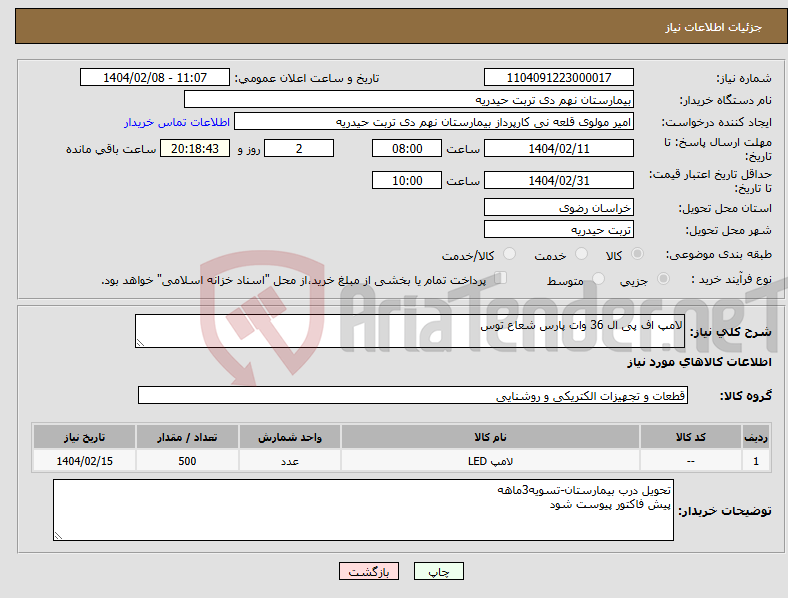Click the بازگشت back button
The height and width of the screenshot is (598, 788).
(x=369, y=571)
